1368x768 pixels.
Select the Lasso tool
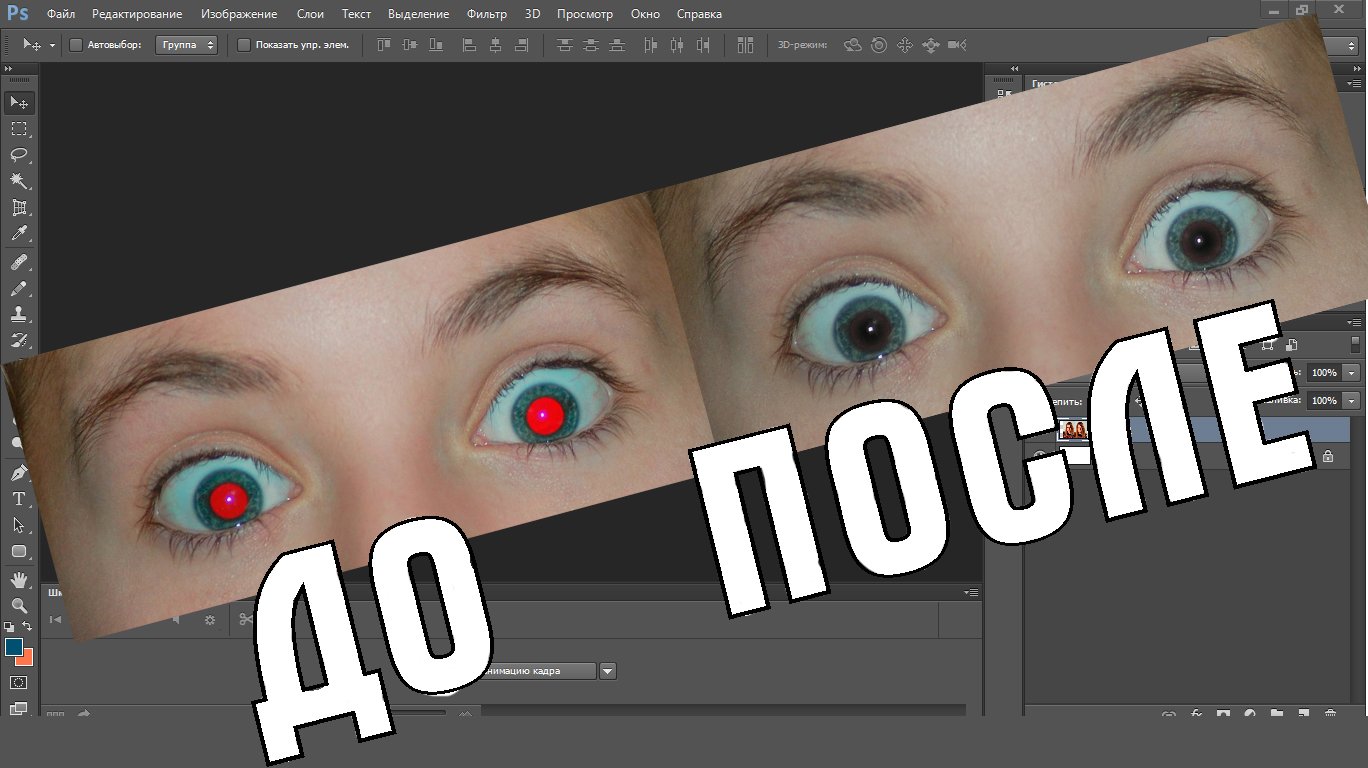click(19, 155)
